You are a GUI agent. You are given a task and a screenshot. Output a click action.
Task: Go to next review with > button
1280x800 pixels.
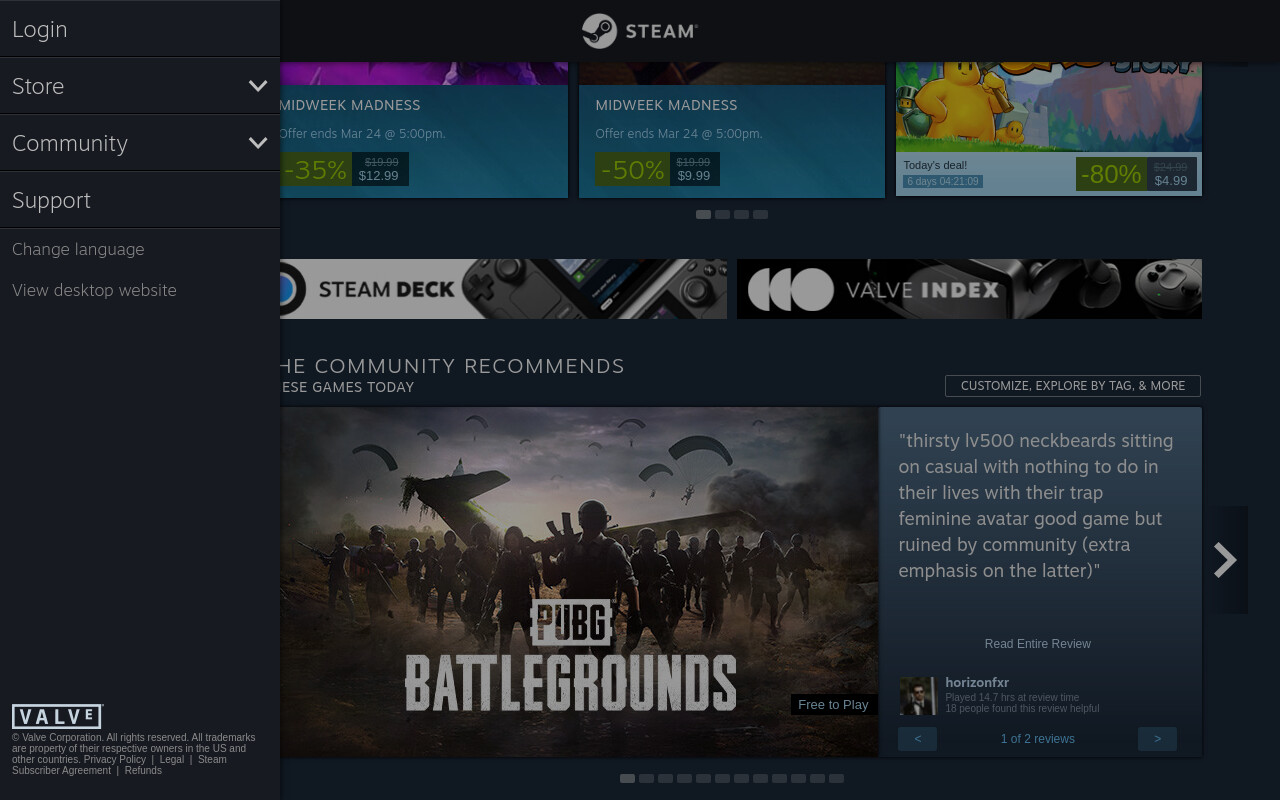[1157, 739]
